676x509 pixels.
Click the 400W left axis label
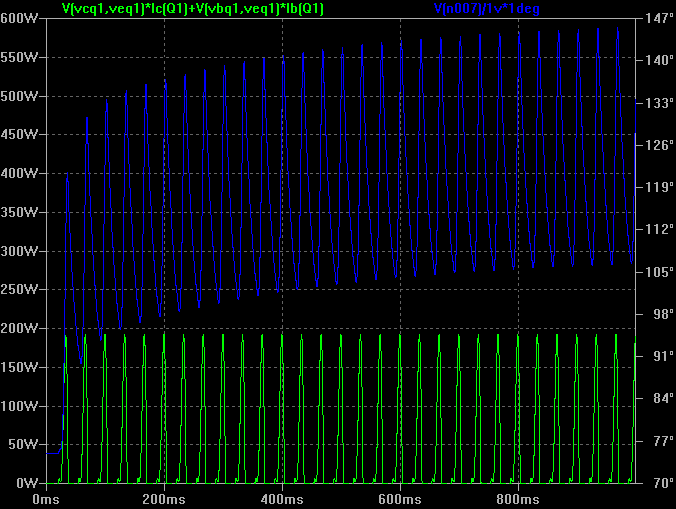19,173
